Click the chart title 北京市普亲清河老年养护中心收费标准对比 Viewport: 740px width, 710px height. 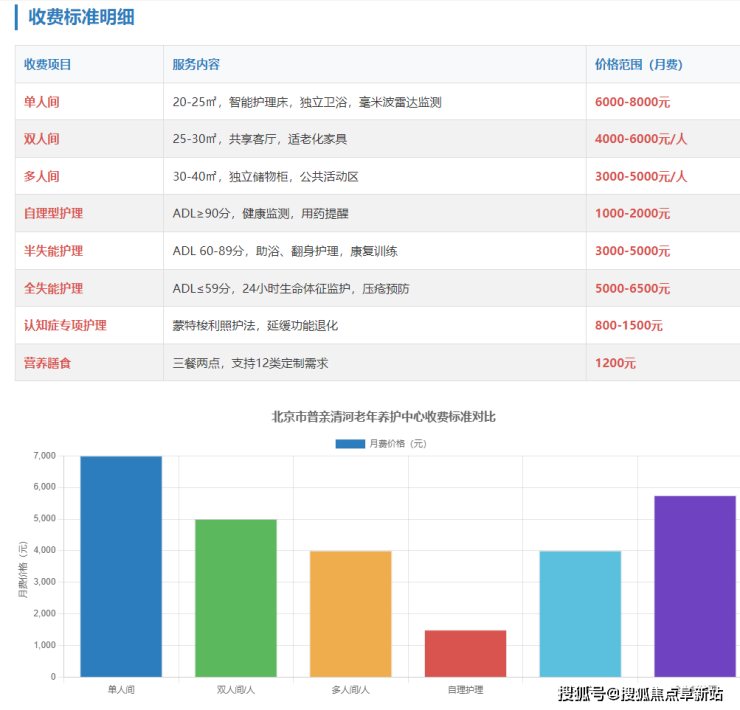(x=384, y=417)
